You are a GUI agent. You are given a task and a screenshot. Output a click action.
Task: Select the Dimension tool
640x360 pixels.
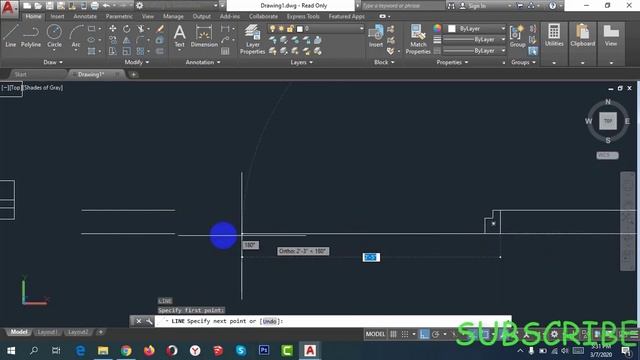click(x=204, y=36)
